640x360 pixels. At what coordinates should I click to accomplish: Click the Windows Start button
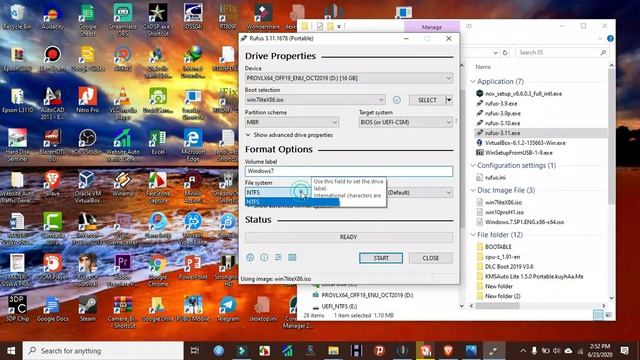[11, 351]
